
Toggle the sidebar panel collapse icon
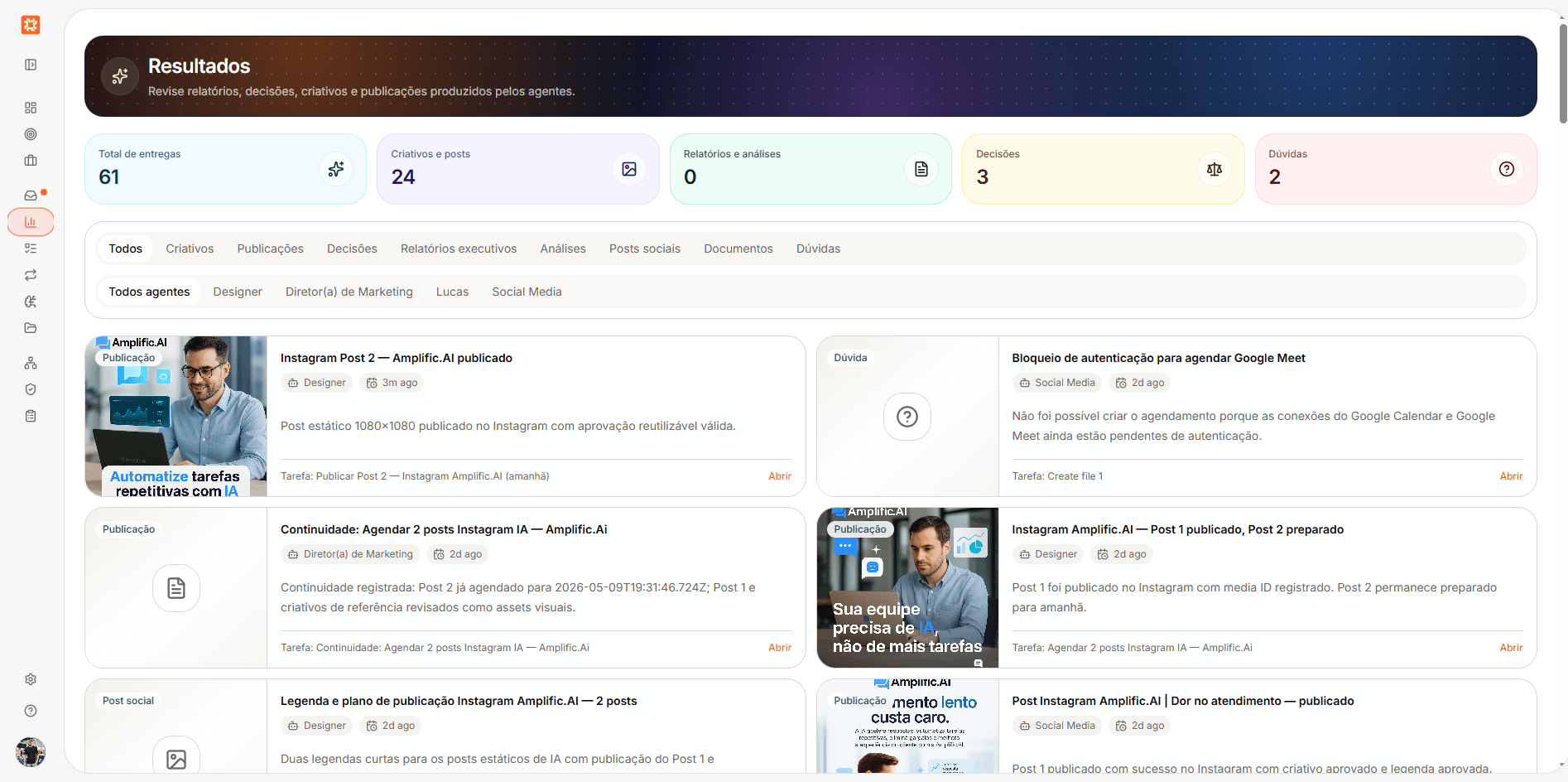click(x=31, y=65)
